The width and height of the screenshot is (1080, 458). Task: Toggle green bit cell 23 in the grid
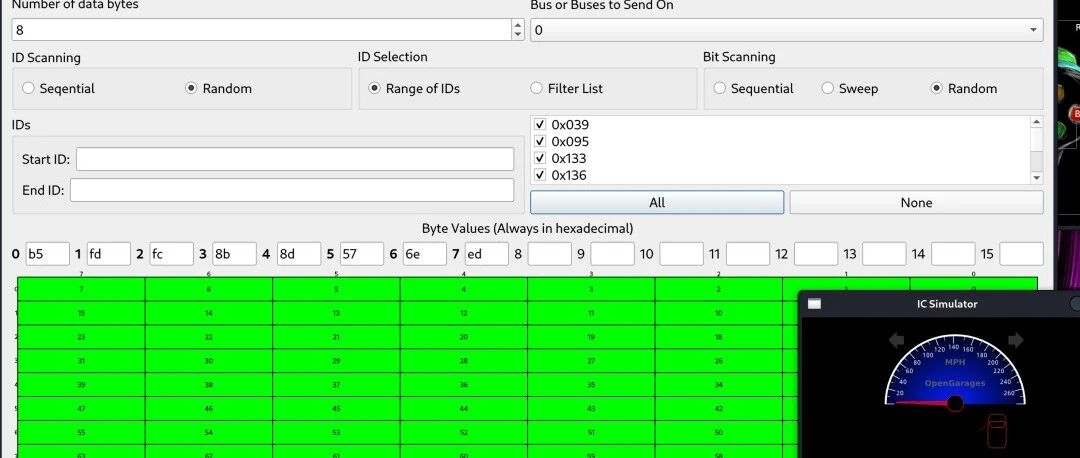point(81,337)
